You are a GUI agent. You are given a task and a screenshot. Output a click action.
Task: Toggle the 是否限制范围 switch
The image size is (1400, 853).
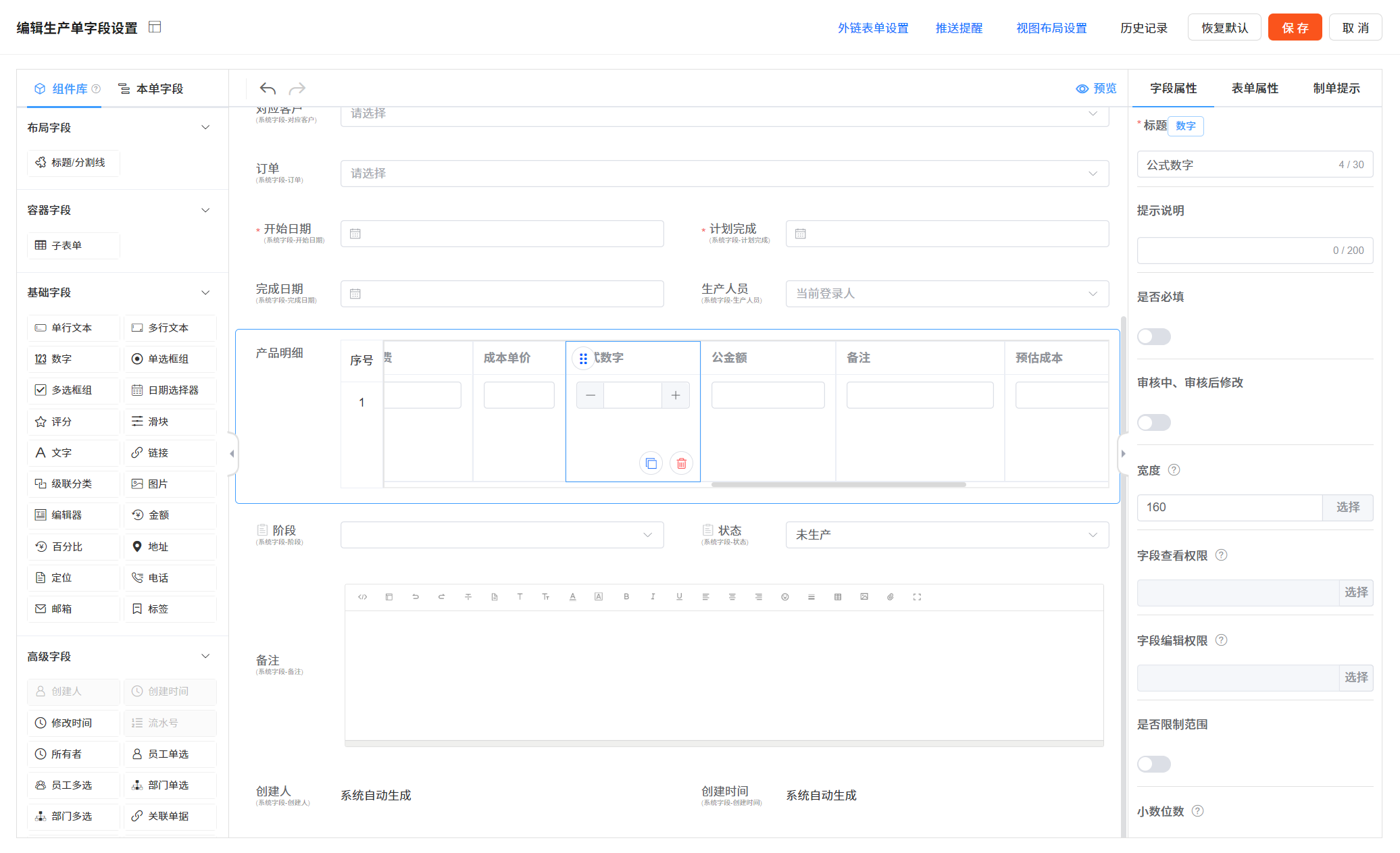pos(1153,764)
